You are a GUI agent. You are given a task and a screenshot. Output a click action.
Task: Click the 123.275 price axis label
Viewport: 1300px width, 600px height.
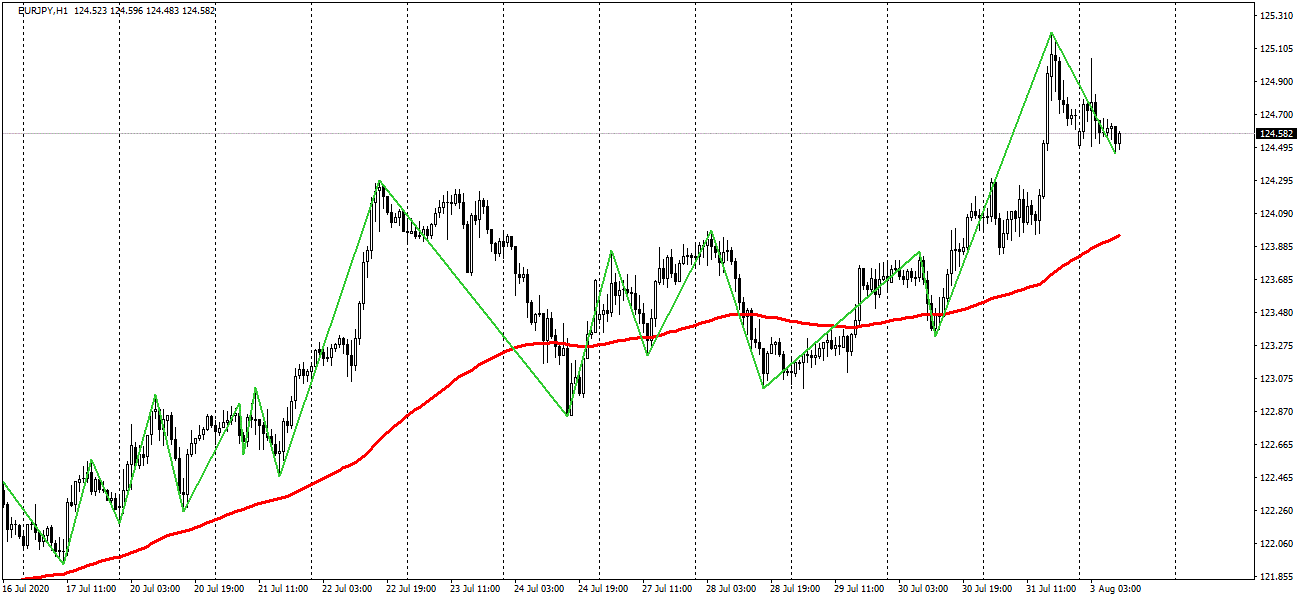(1277, 346)
